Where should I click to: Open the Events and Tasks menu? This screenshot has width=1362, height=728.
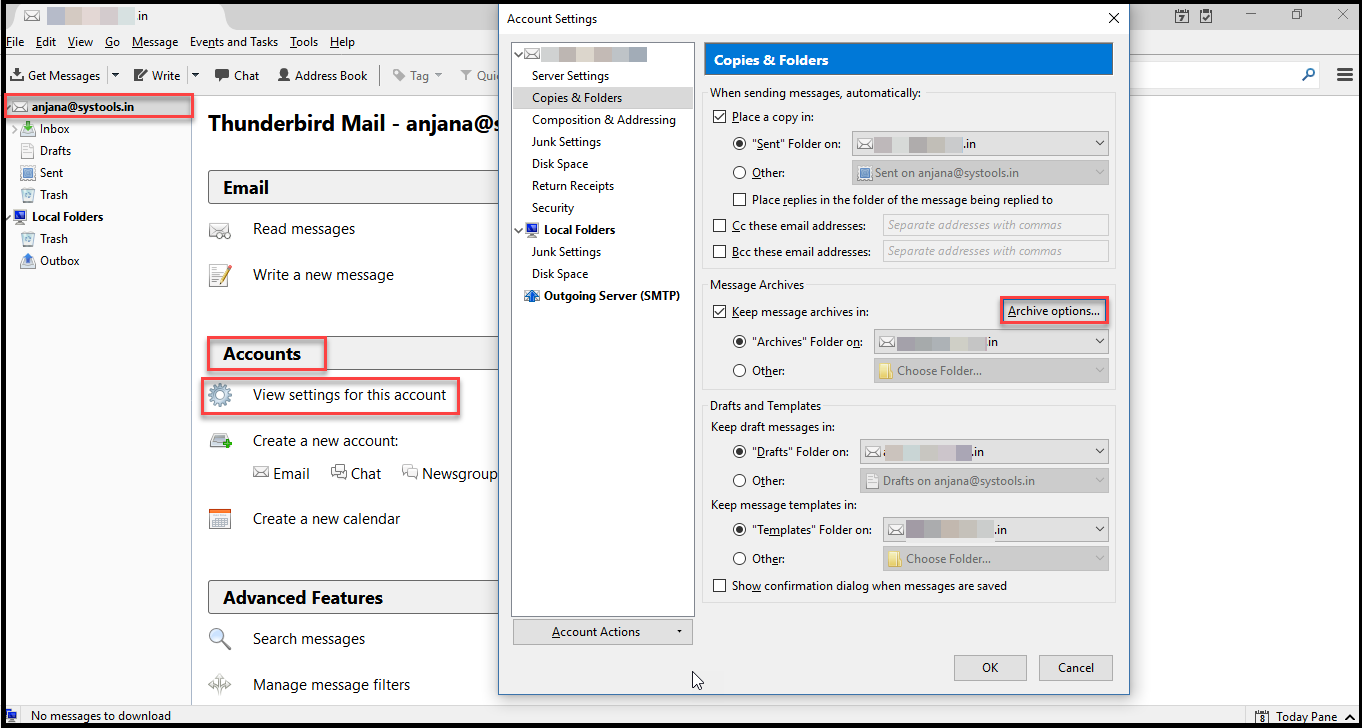[x=234, y=42]
